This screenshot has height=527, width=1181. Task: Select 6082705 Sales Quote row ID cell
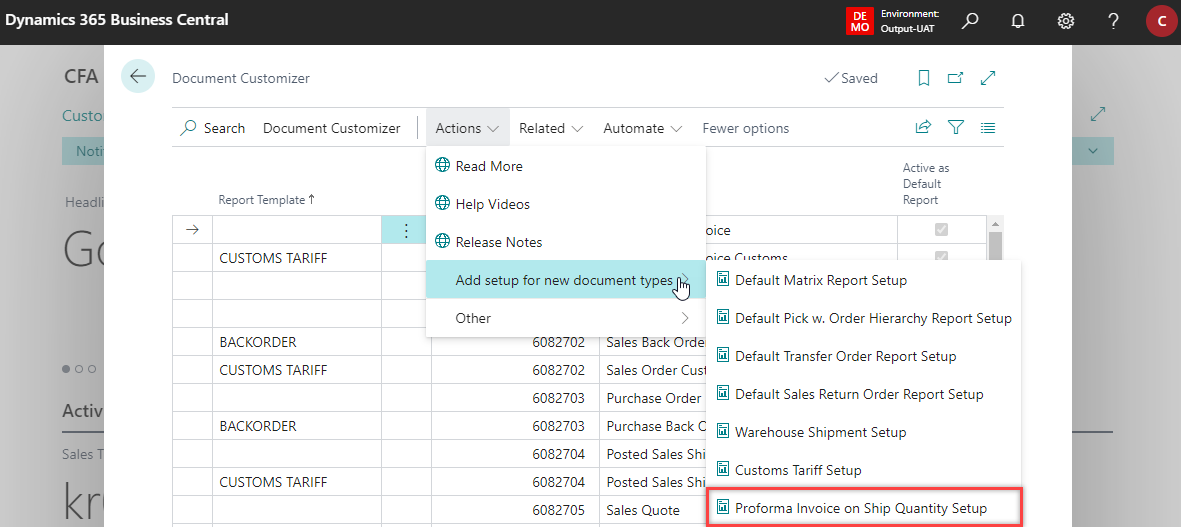coord(515,509)
